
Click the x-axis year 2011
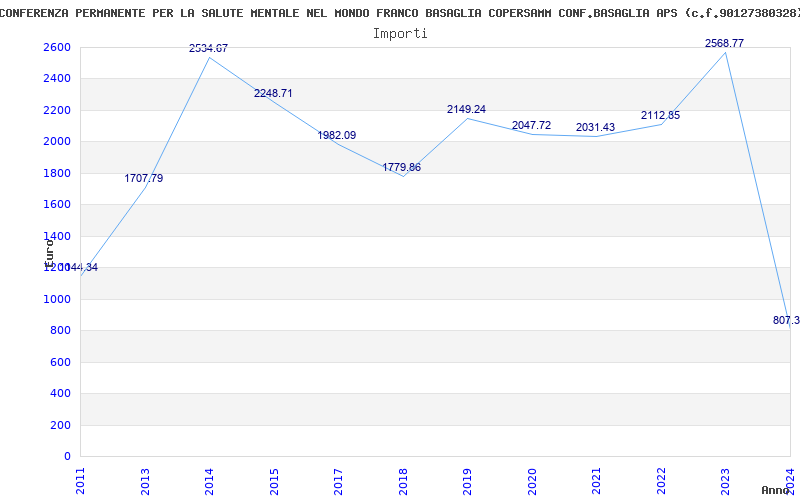[81, 481]
